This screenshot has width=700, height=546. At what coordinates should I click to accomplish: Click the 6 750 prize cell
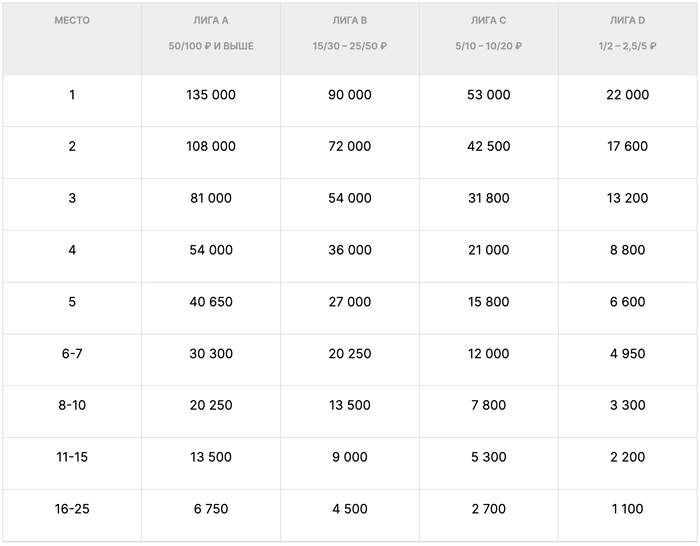click(x=211, y=509)
